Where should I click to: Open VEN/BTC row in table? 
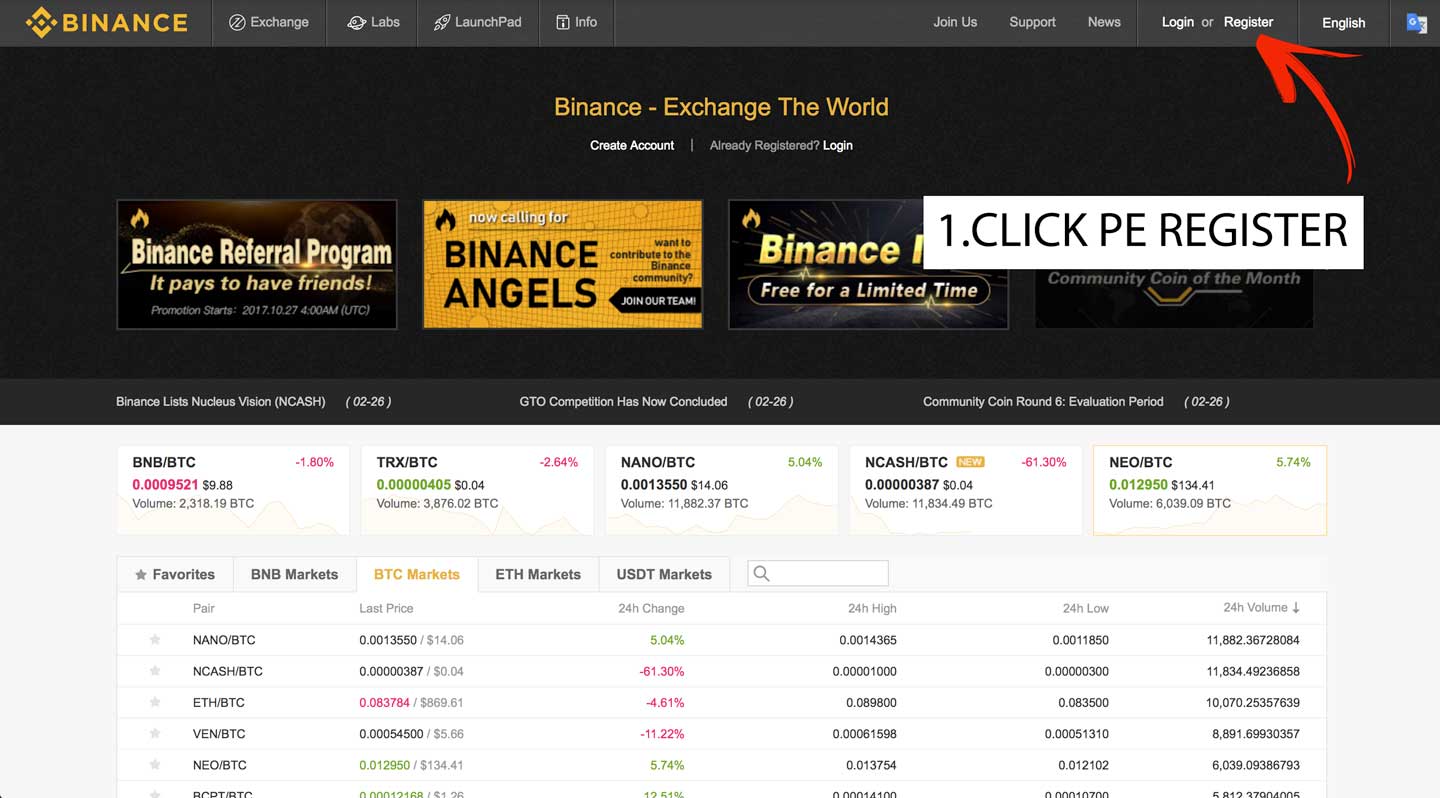(722, 733)
